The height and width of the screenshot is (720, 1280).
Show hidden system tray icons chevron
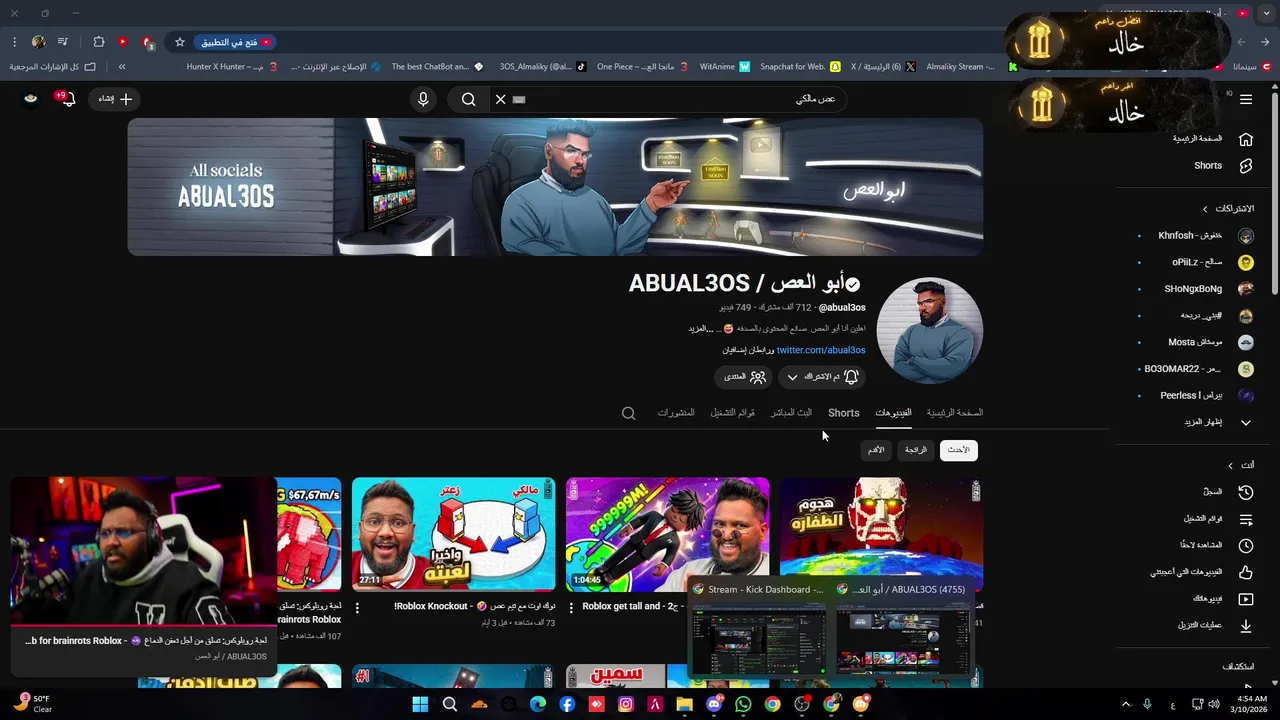point(1126,704)
